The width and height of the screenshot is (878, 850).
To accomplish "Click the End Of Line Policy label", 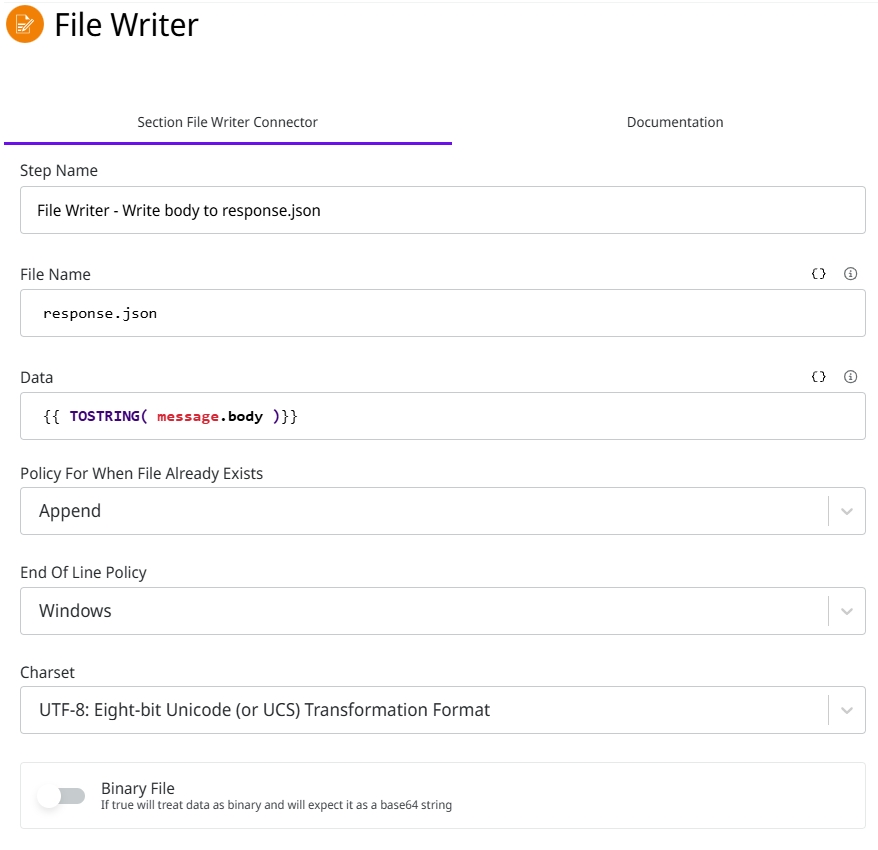I will [83, 573].
